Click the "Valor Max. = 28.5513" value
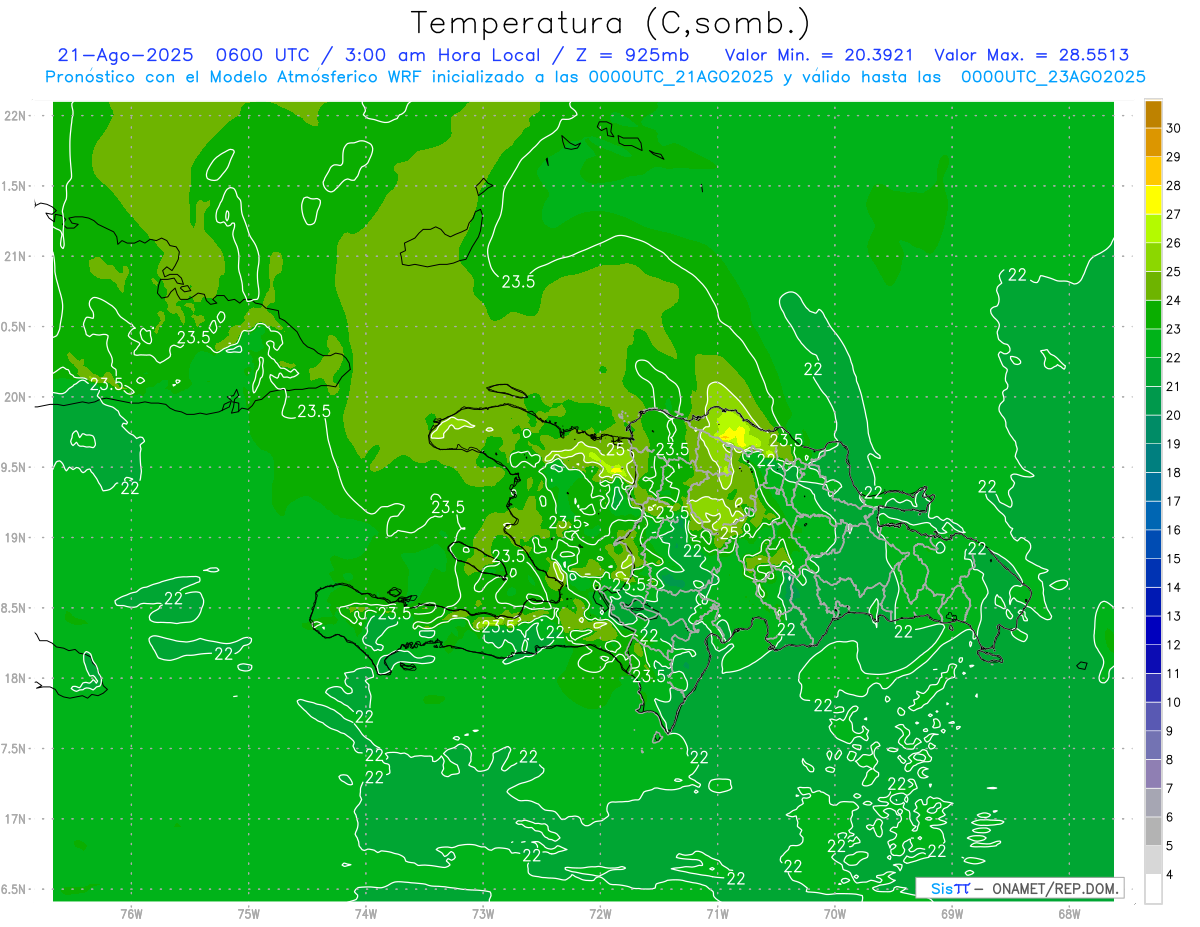 coord(1031,55)
